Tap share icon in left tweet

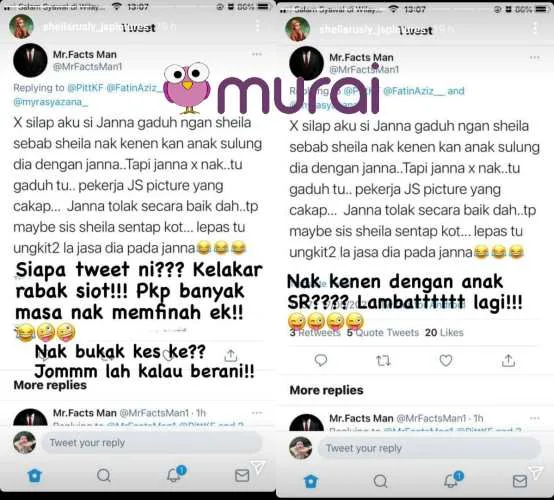[x=230, y=355]
